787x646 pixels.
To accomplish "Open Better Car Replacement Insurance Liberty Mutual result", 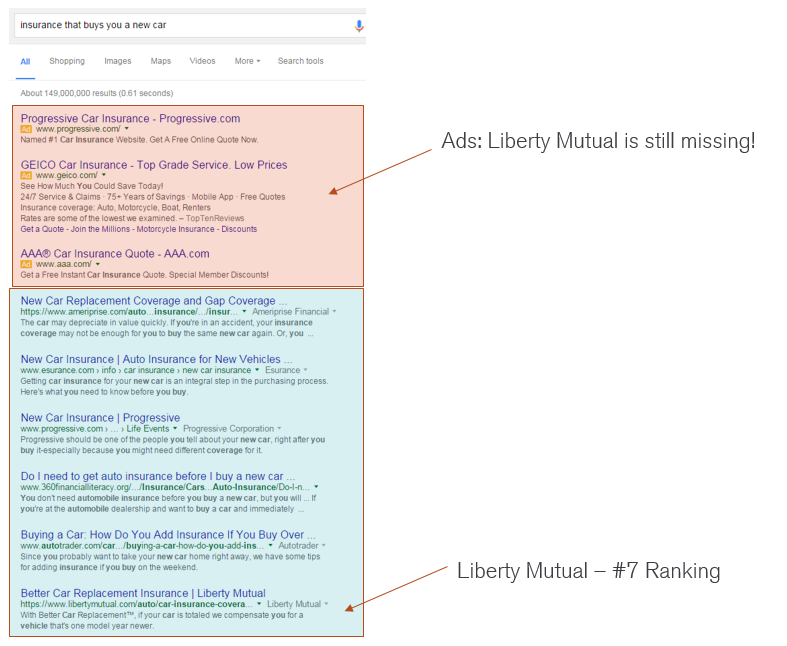I will [143, 593].
